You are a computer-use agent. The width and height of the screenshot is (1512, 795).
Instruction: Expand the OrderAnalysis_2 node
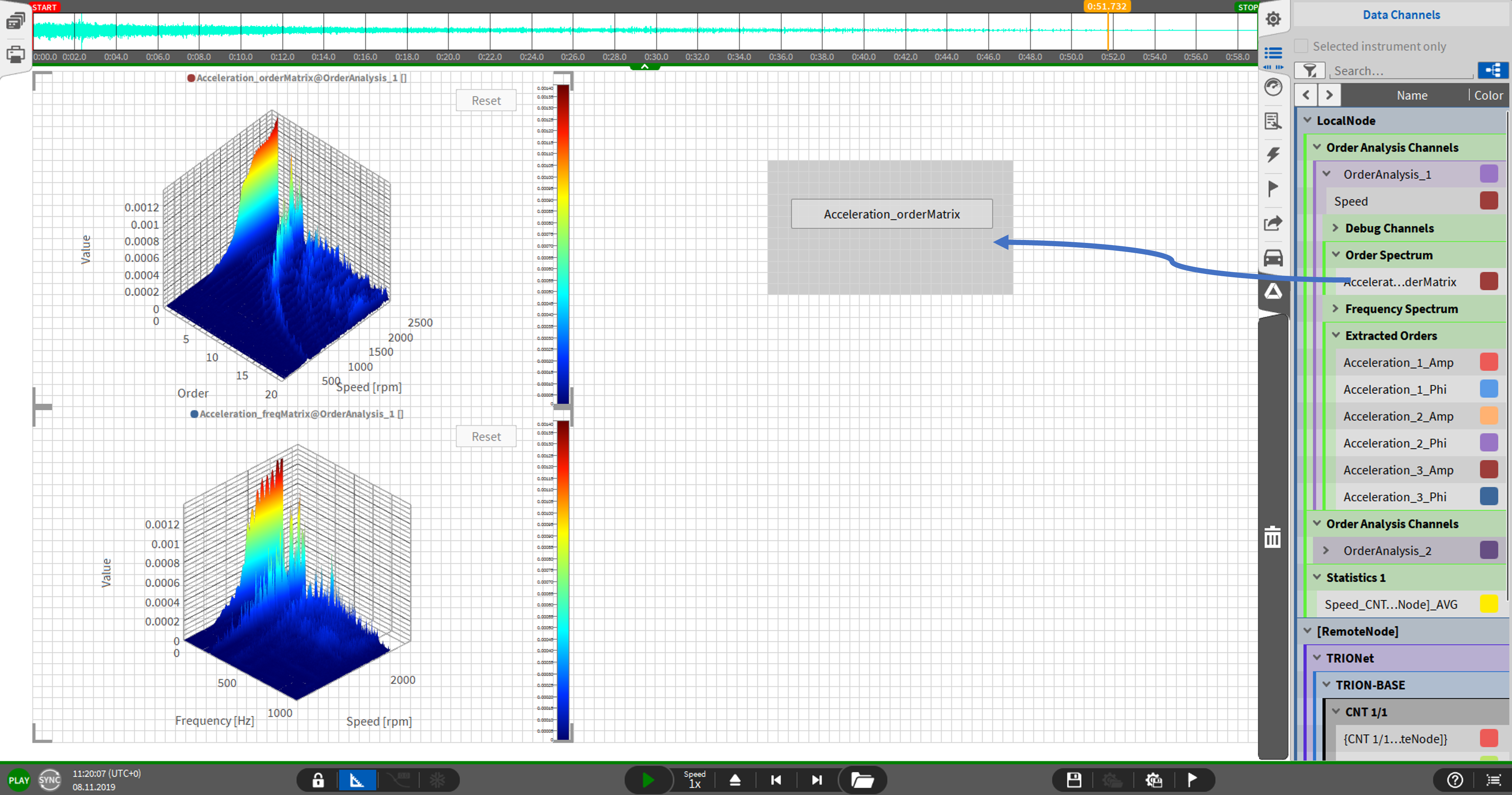pos(1327,550)
